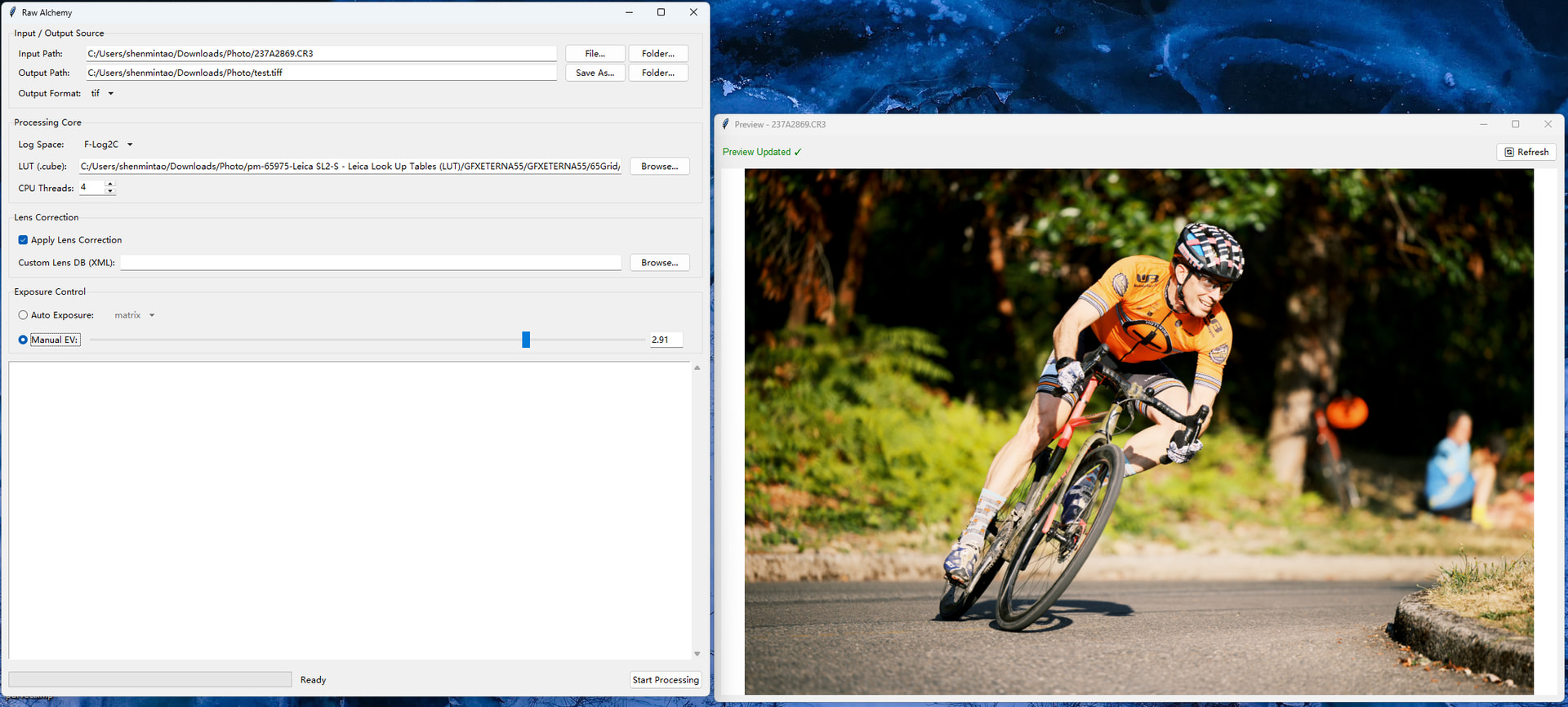Image resolution: width=1568 pixels, height=707 pixels.
Task: Click the Folder... button next to Output Path
Action: 658,73
